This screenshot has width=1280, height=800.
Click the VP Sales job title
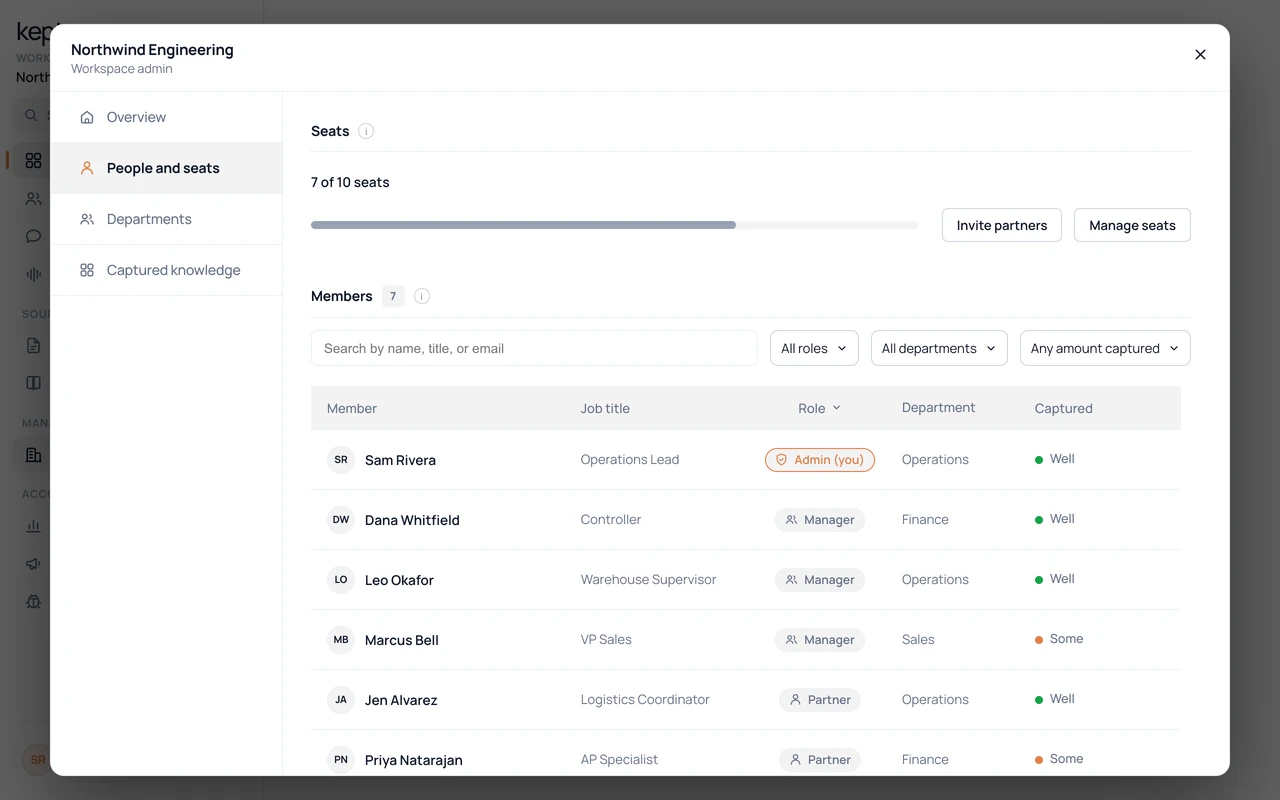(606, 639)
